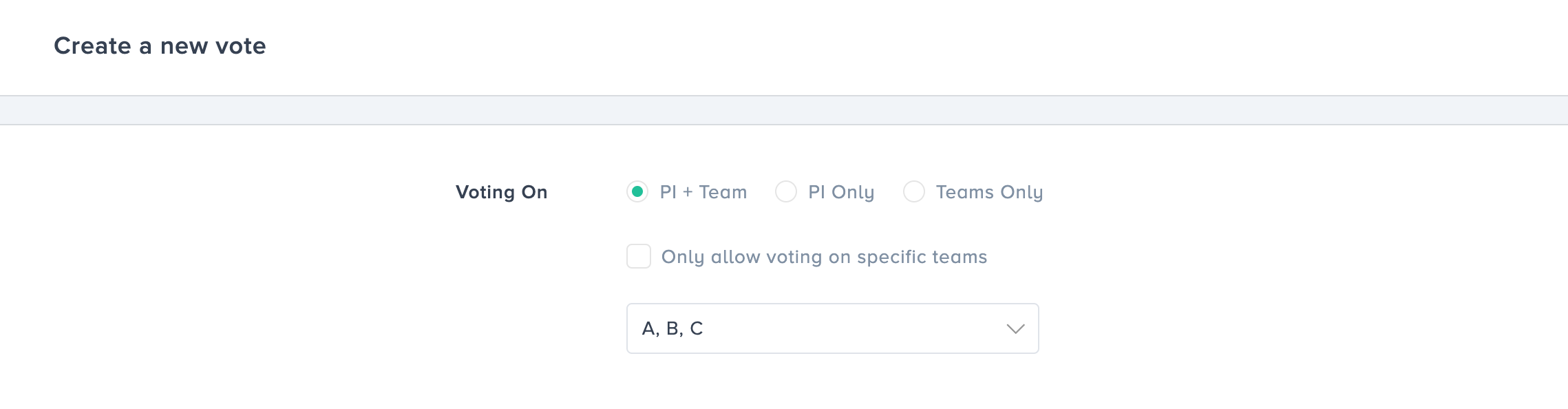Click the dropdown chevron arrow icon

click(x=1015, y=328)
